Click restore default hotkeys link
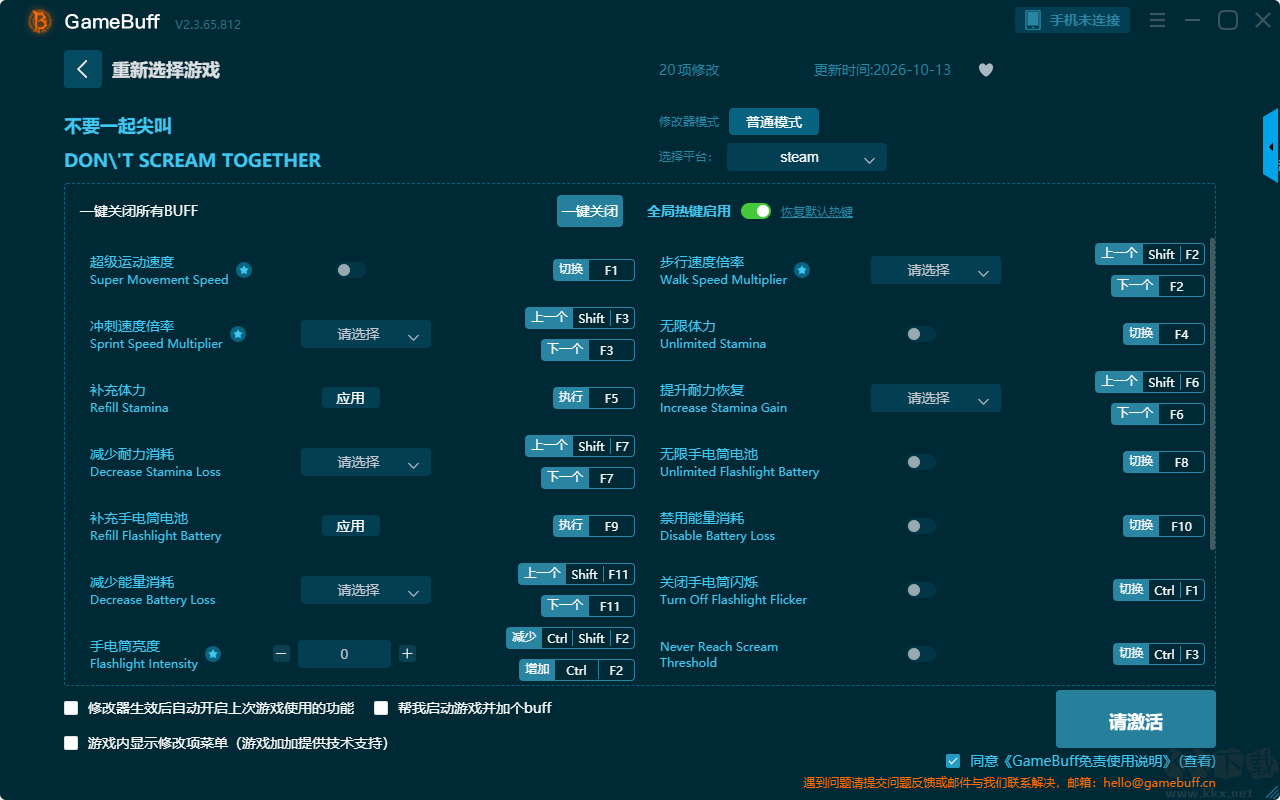 coord(817,212)
